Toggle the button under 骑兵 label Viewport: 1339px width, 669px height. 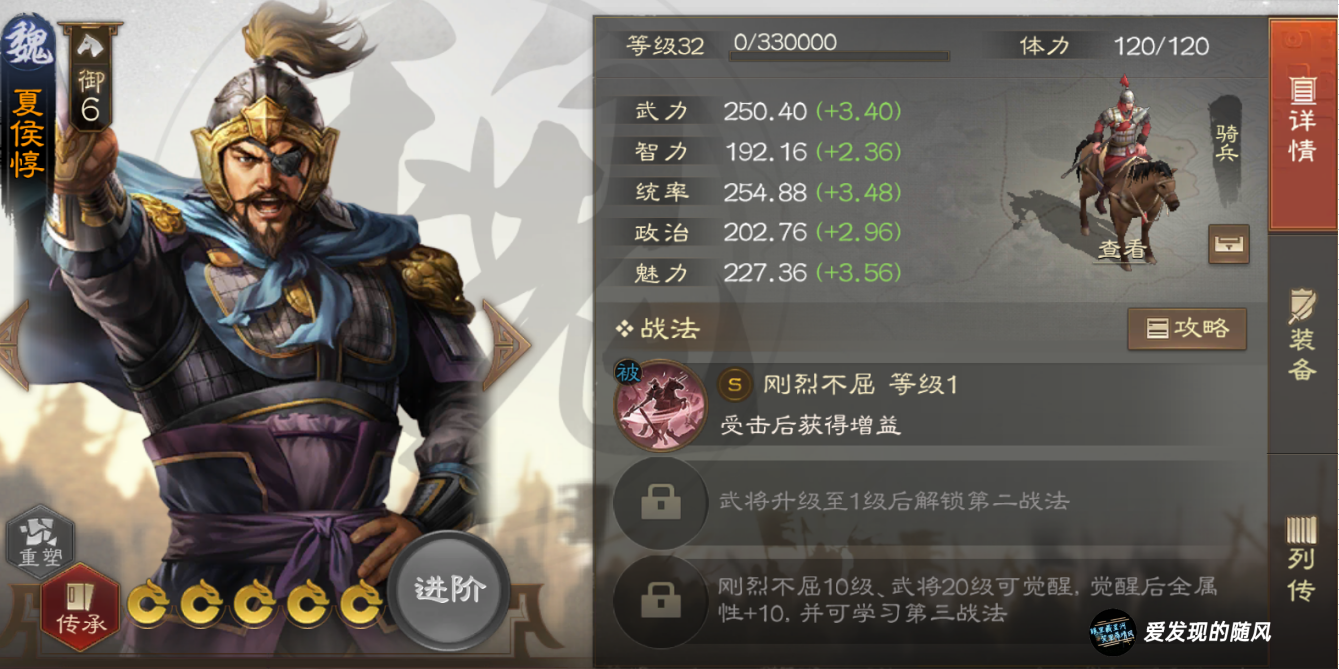(x=1228, y=243)
